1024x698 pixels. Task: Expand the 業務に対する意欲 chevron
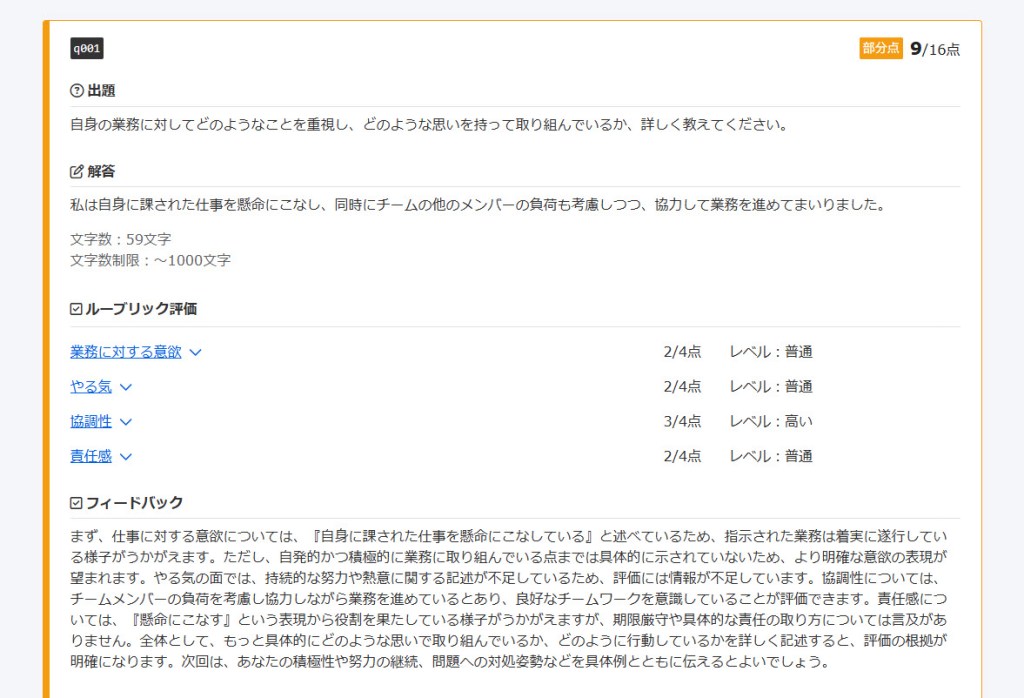[x=195, y=352]
